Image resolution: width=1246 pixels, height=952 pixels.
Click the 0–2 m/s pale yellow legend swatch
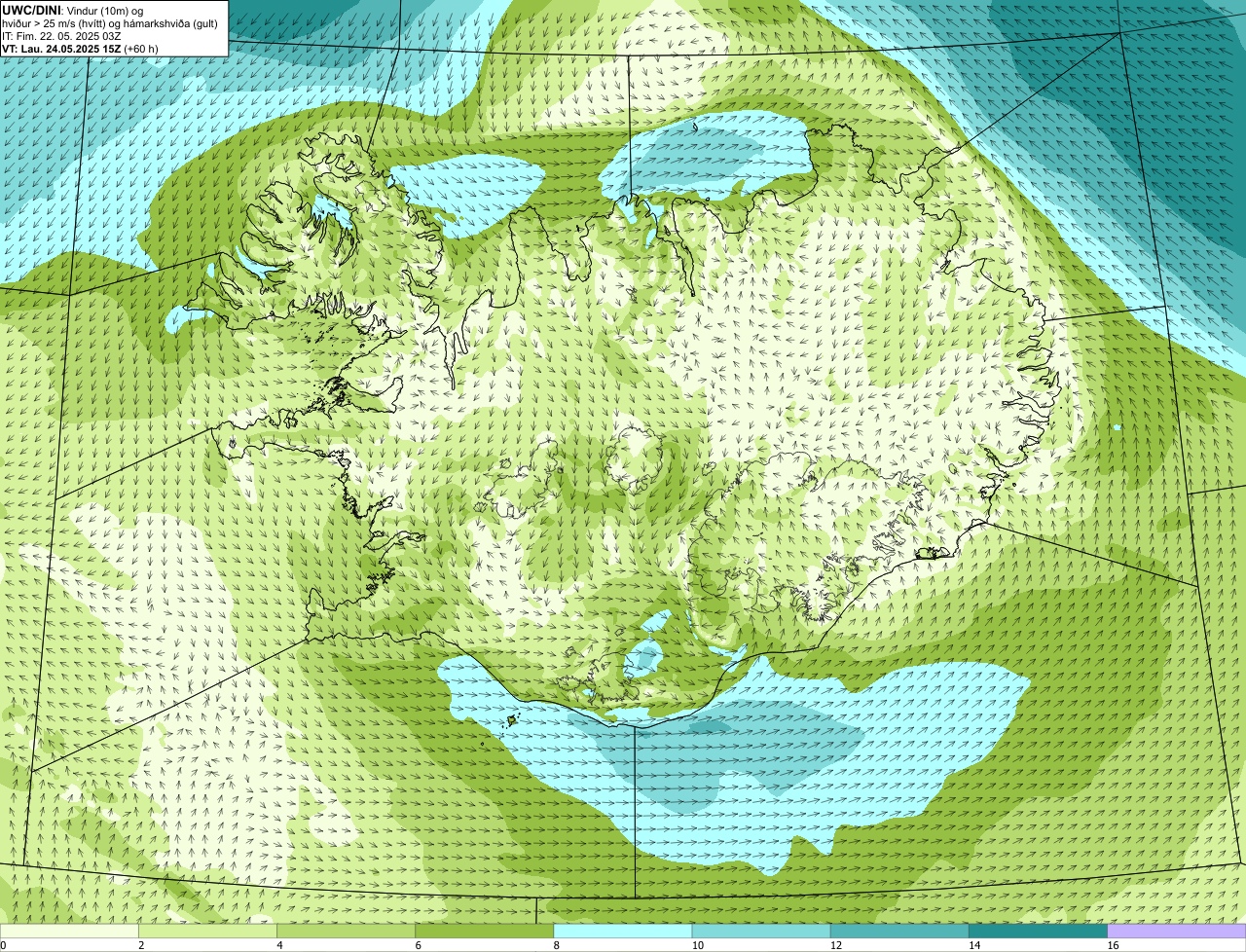[69, 931]
